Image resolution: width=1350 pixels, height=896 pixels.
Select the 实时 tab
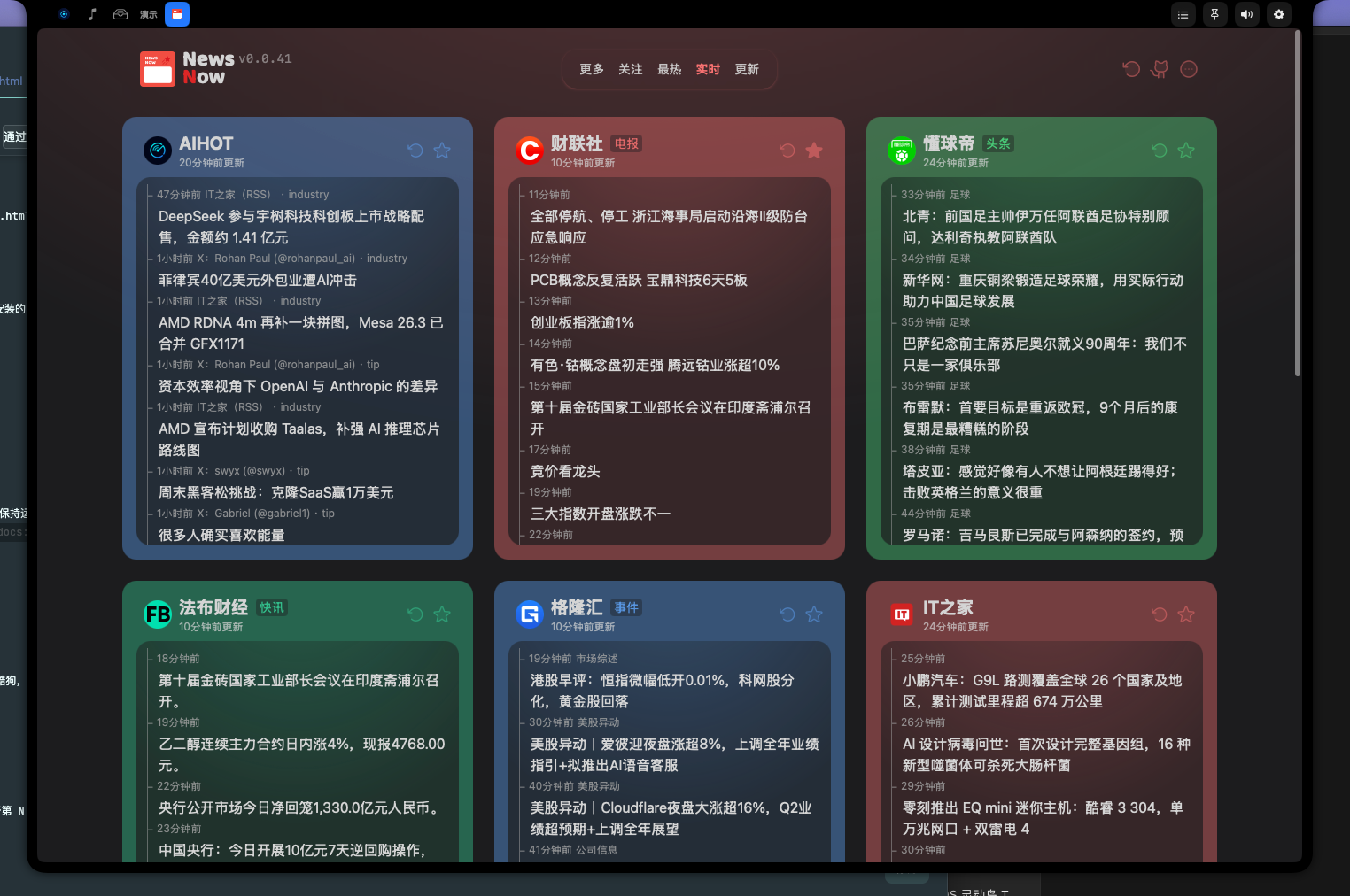(x=709, y=69)
